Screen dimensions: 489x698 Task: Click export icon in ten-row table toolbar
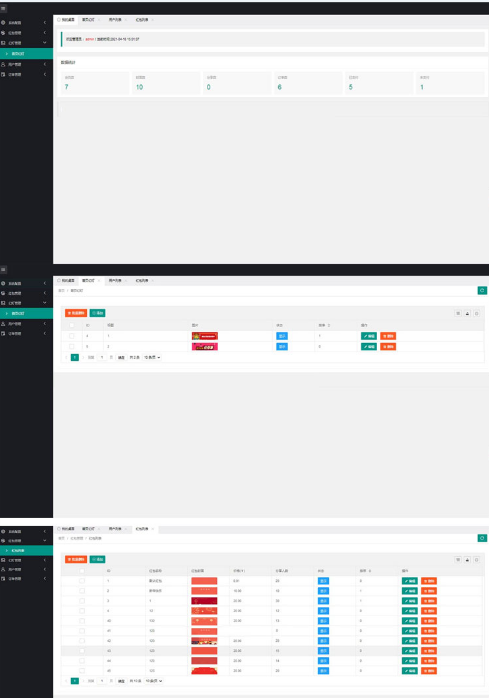point(467,560)
